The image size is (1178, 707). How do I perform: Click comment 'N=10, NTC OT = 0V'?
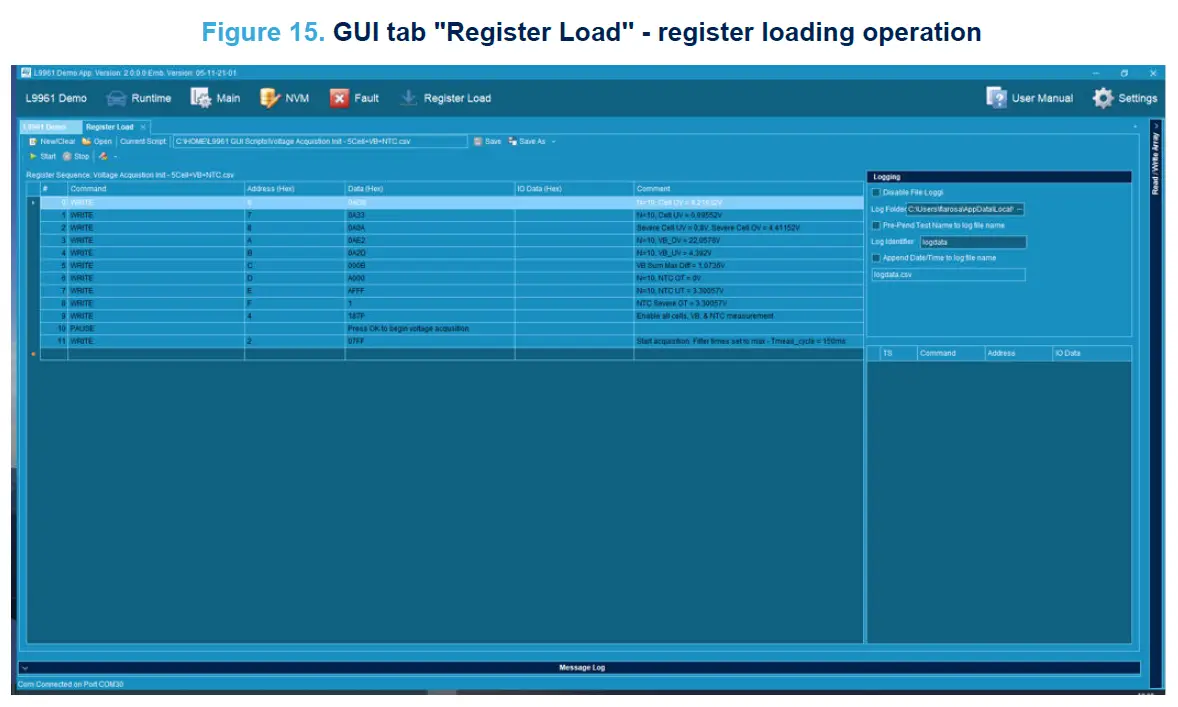pos(669,278)
